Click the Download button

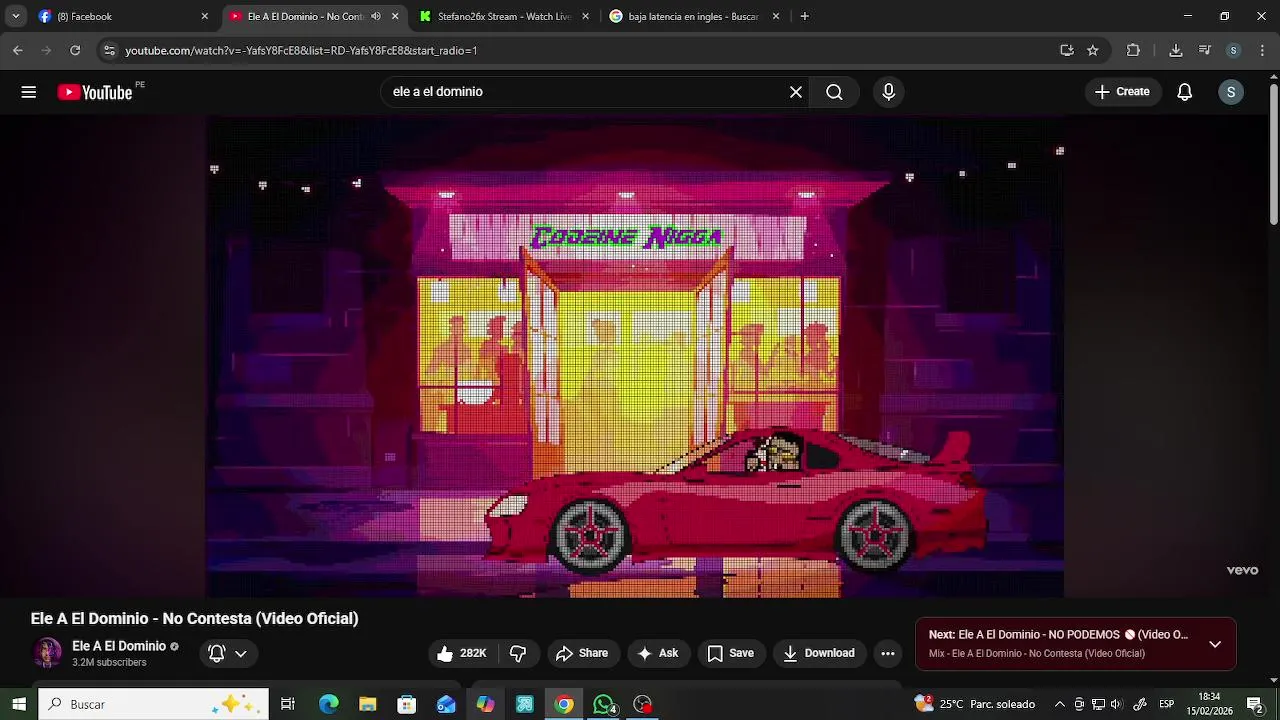819,653
